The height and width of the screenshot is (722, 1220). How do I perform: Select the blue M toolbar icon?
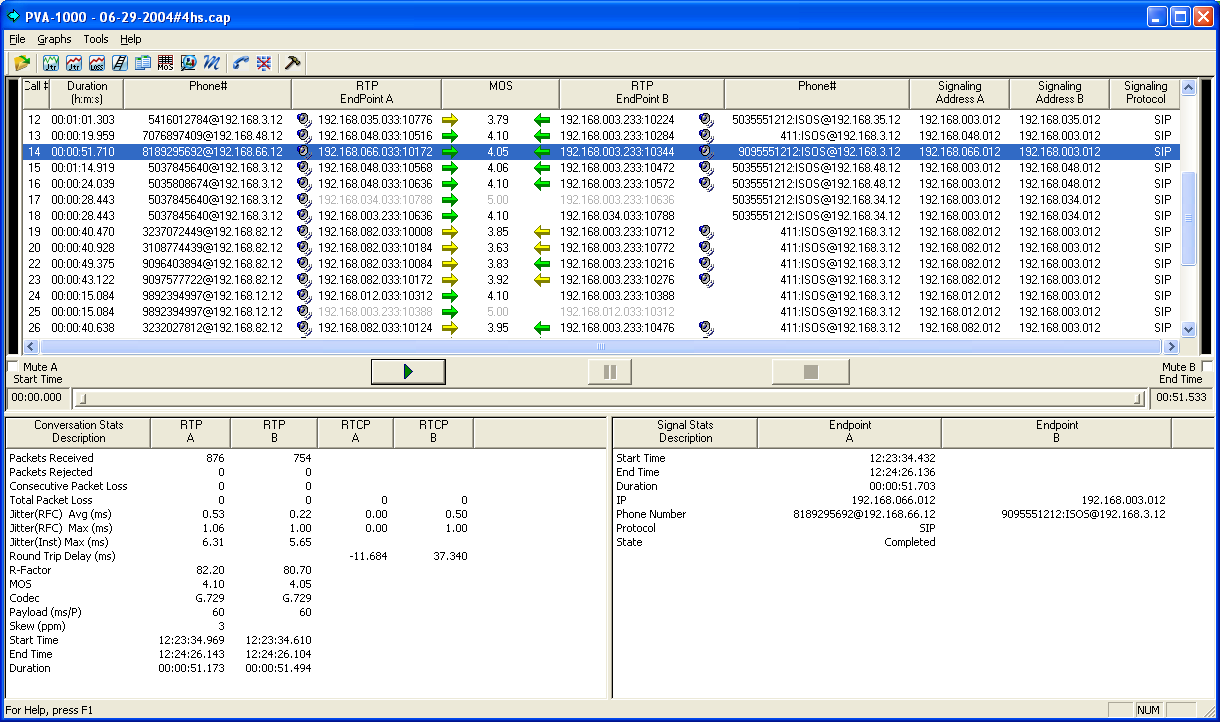tap(213, 63)
